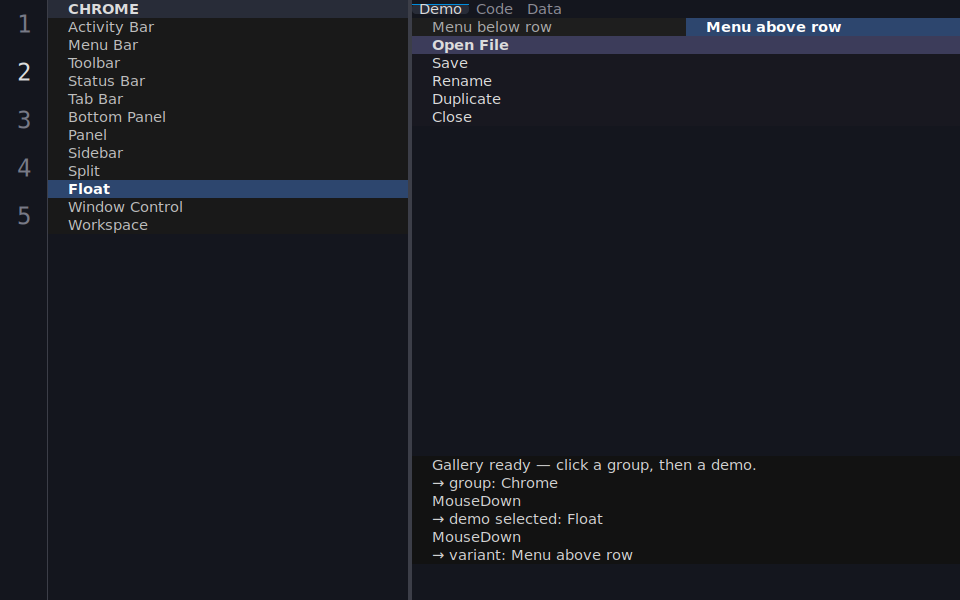960x600 pixels.
Task: Select the Demo tab
Action: click(x=440, y=9)
